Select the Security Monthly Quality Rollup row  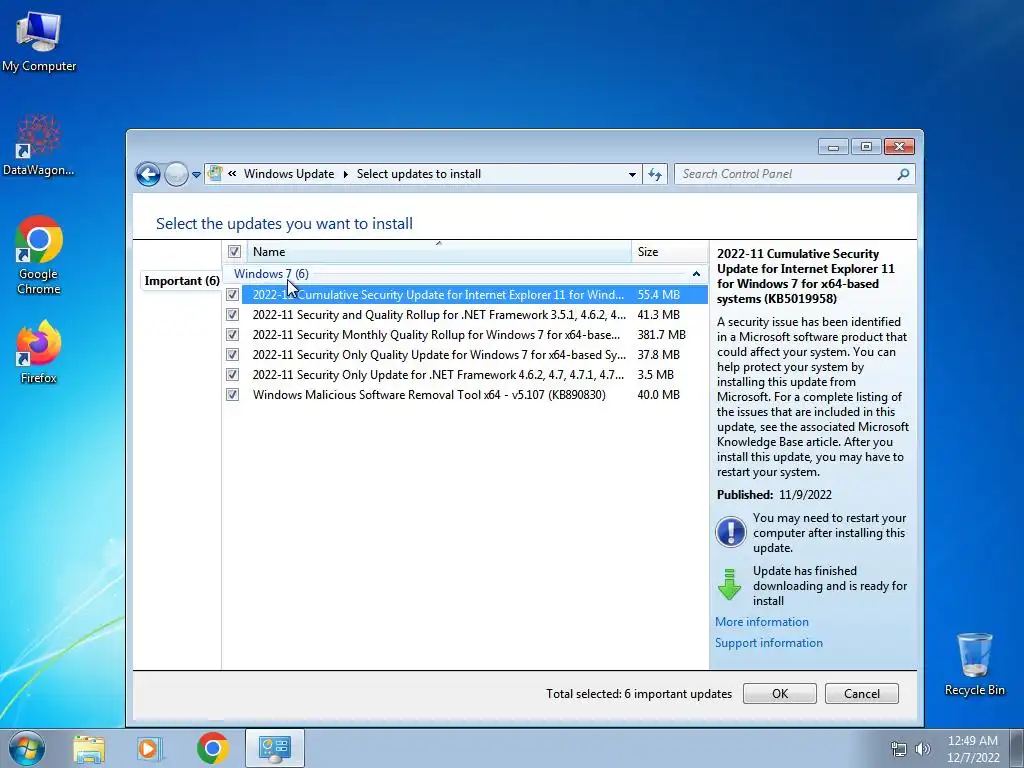pos(475,334)
